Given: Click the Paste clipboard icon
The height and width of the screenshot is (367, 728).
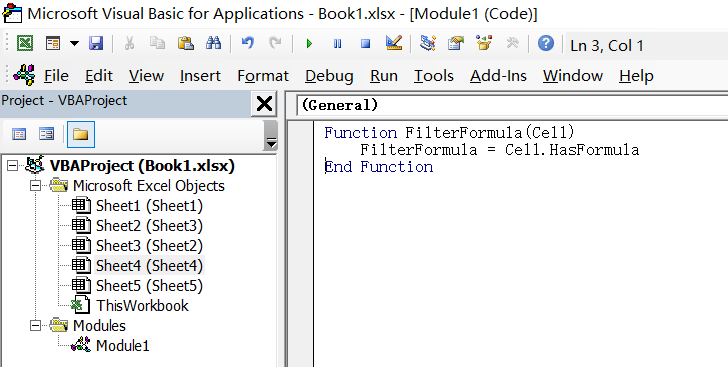Looking at the screenshot, I should coord(186,44).
